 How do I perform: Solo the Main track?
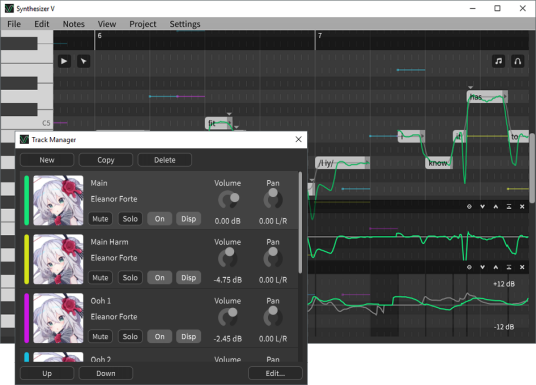tap(130, 219)
